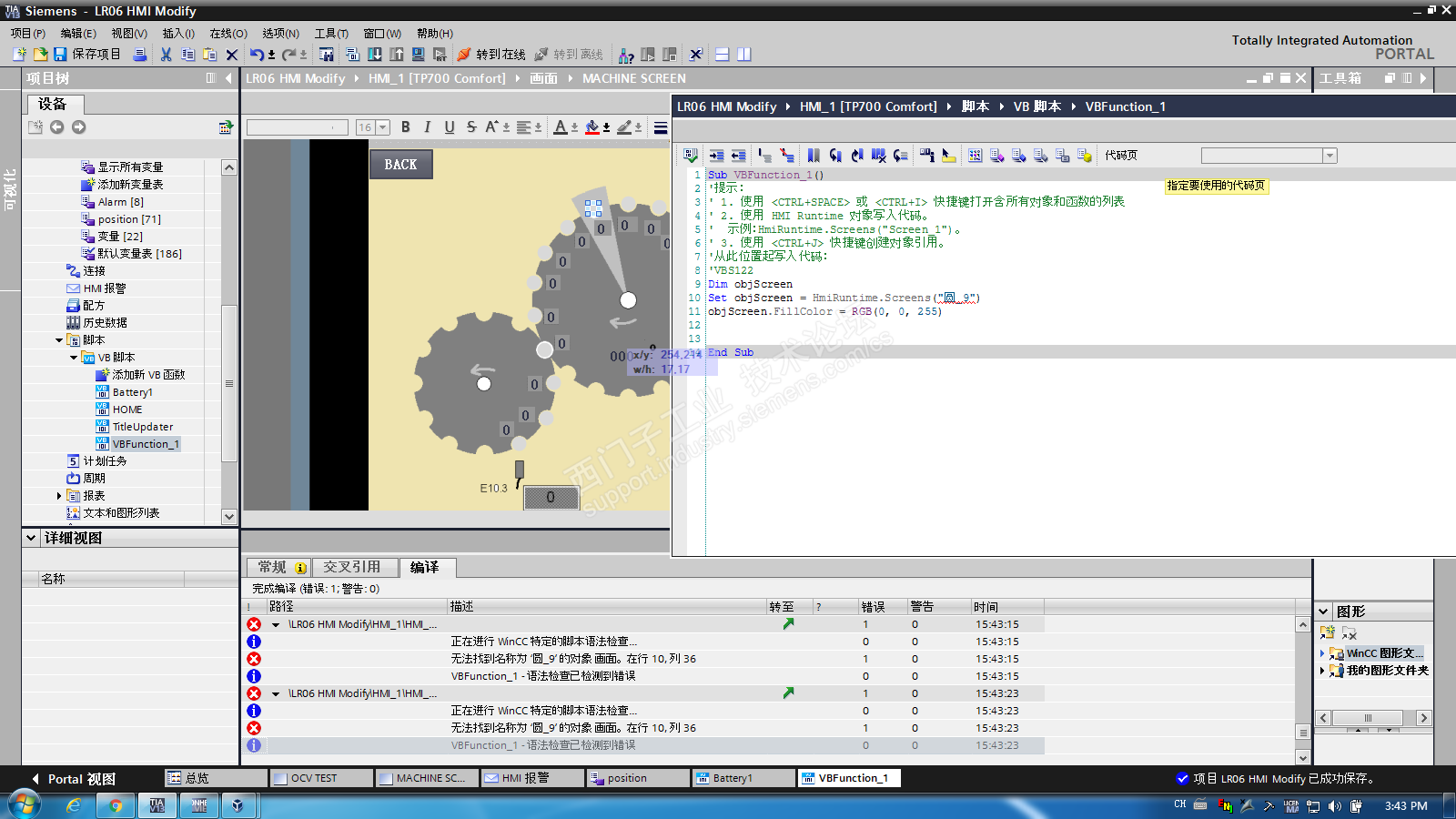Click the cut scissors icon in main toolbar

166,55
